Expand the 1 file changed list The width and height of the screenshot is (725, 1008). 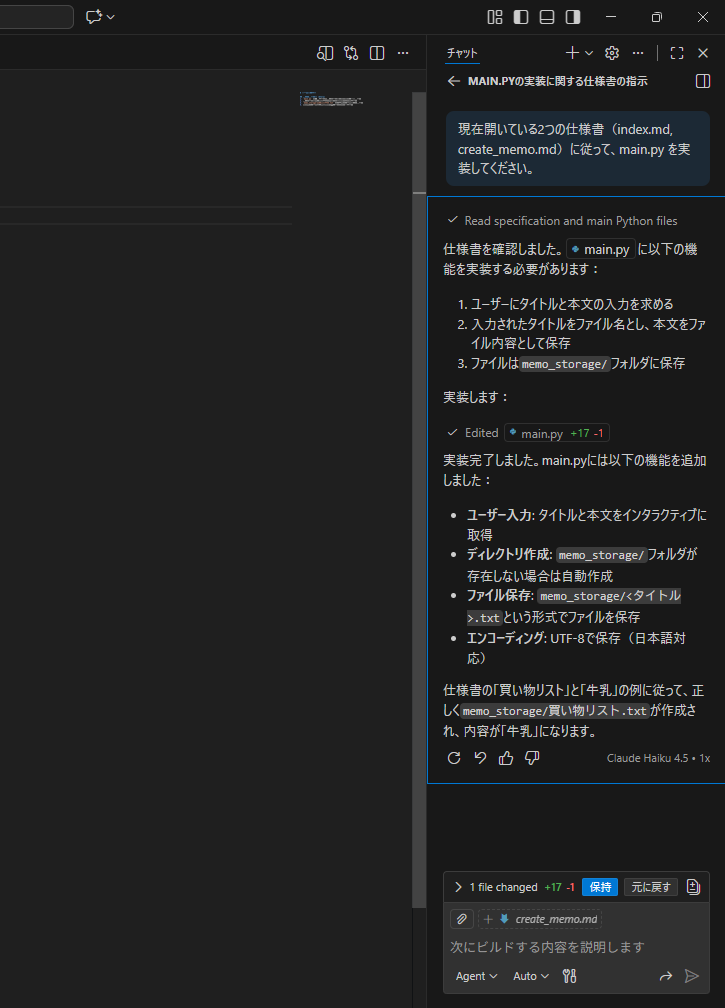click(x=458, y=887)
